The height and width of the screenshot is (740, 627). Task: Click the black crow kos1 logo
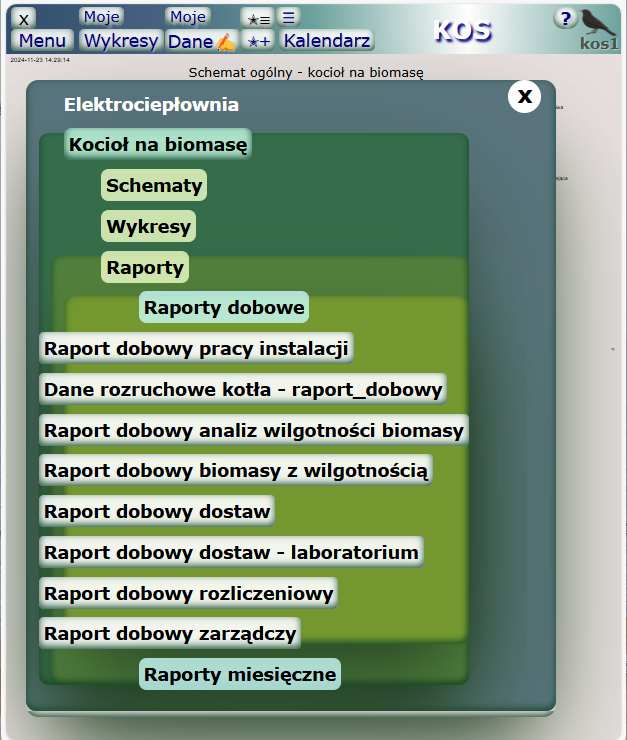click(599, 28)
